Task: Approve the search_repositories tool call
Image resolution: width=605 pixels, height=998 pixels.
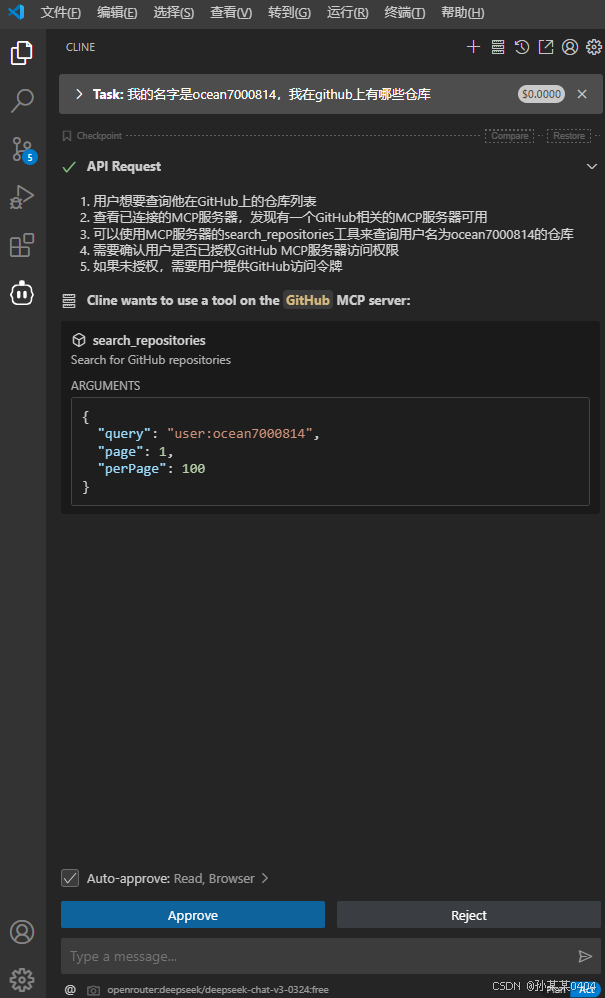Action: 193,915
